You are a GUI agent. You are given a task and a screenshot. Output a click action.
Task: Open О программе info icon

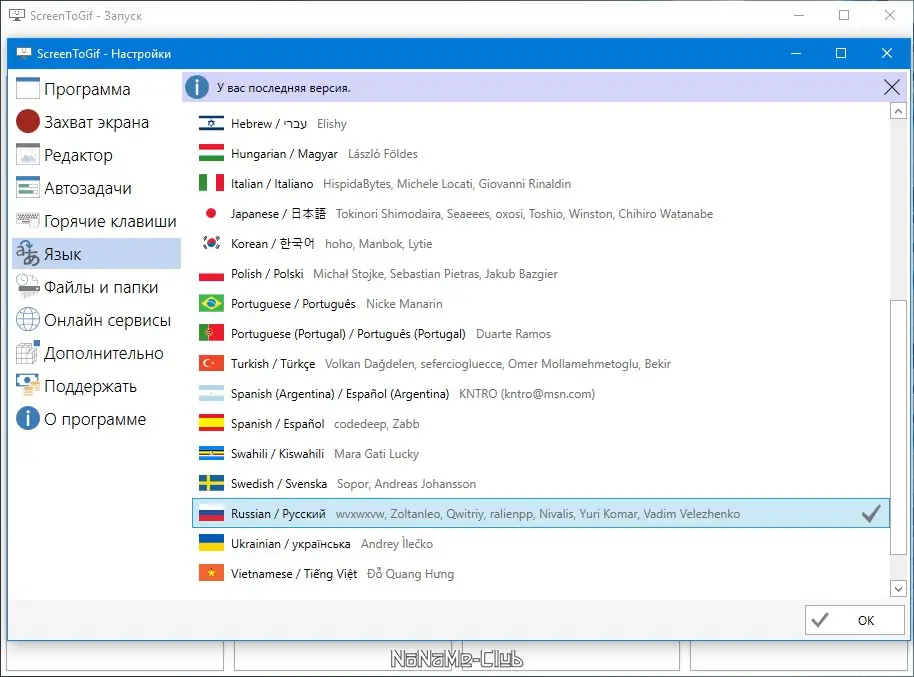point(27,418)
